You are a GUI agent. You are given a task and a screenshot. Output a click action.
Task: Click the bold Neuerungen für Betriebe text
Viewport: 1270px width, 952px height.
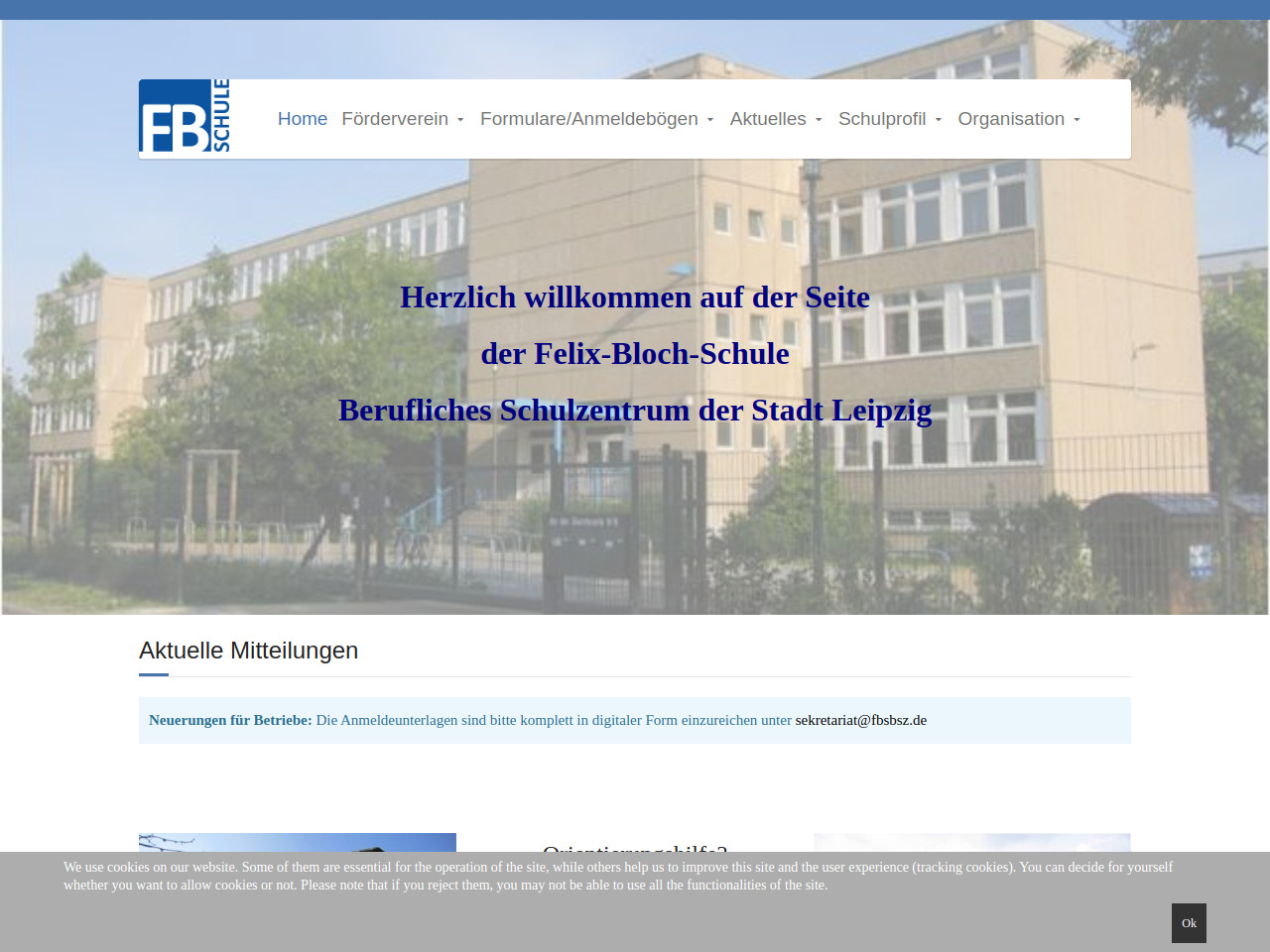point(230,720)
